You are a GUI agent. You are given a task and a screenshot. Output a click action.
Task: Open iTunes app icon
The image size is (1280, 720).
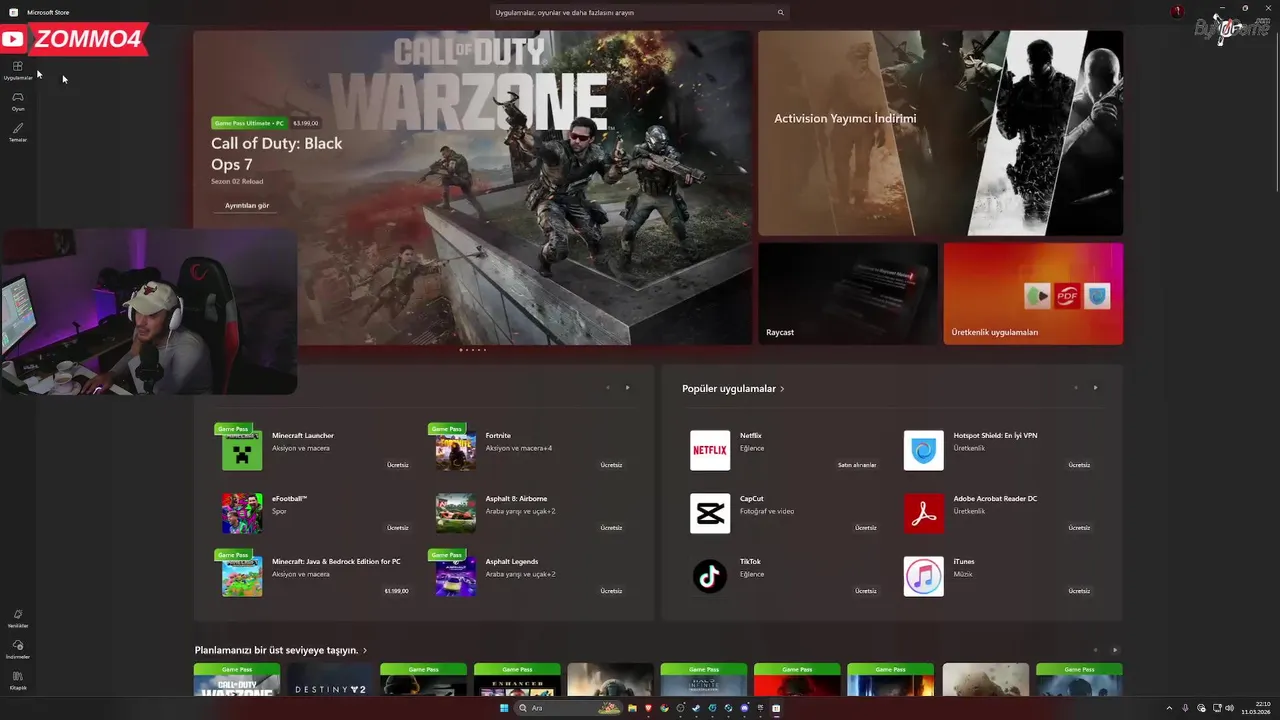(x=924, y=576)
